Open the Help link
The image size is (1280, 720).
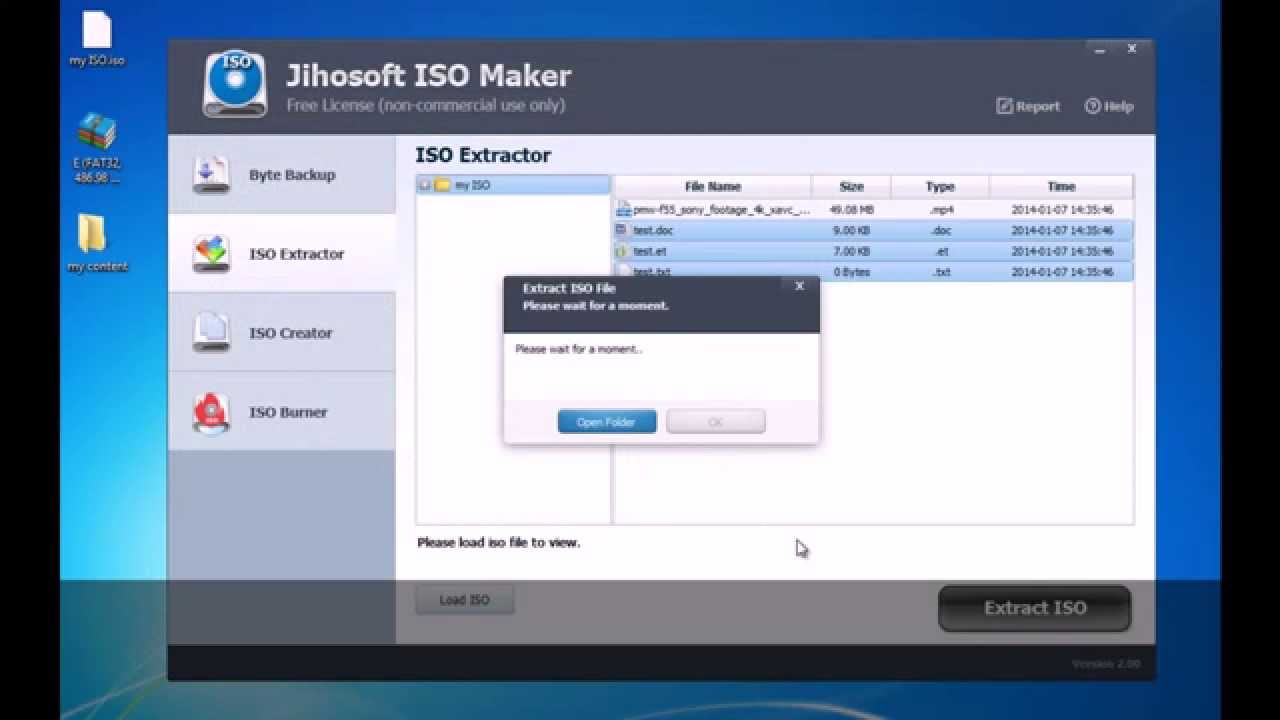1109,106
